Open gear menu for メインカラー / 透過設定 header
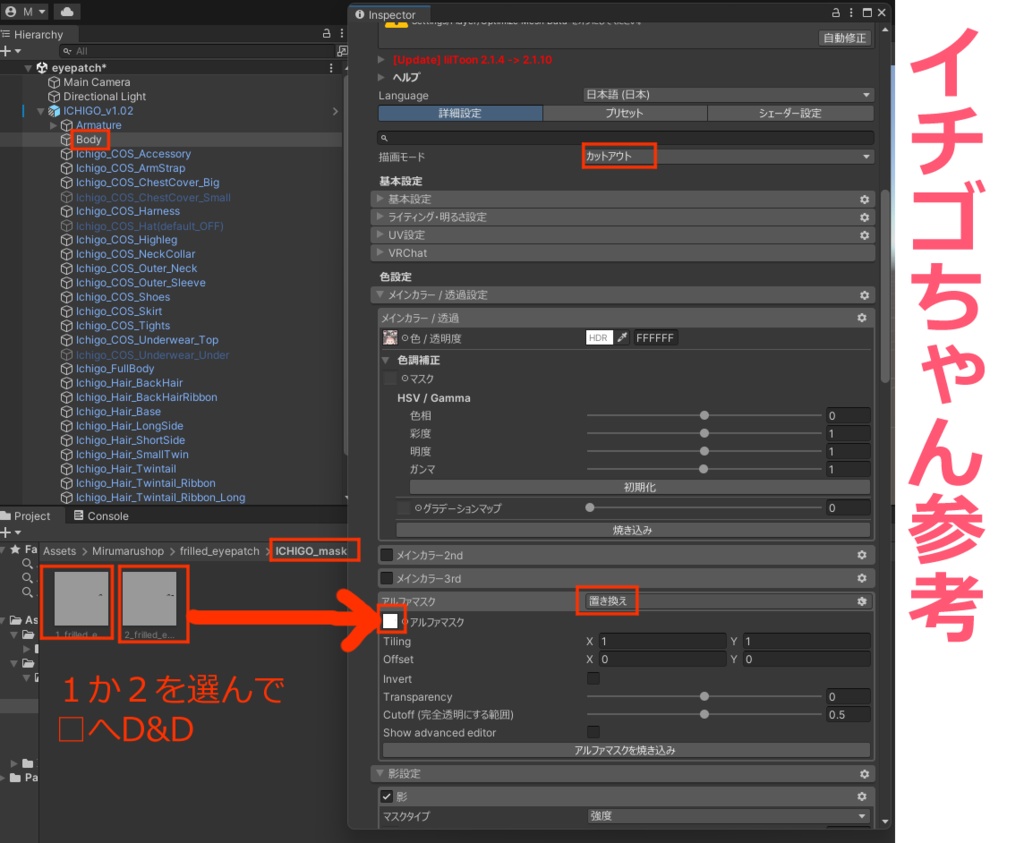Screen dimensions: 1024x843 865,295
